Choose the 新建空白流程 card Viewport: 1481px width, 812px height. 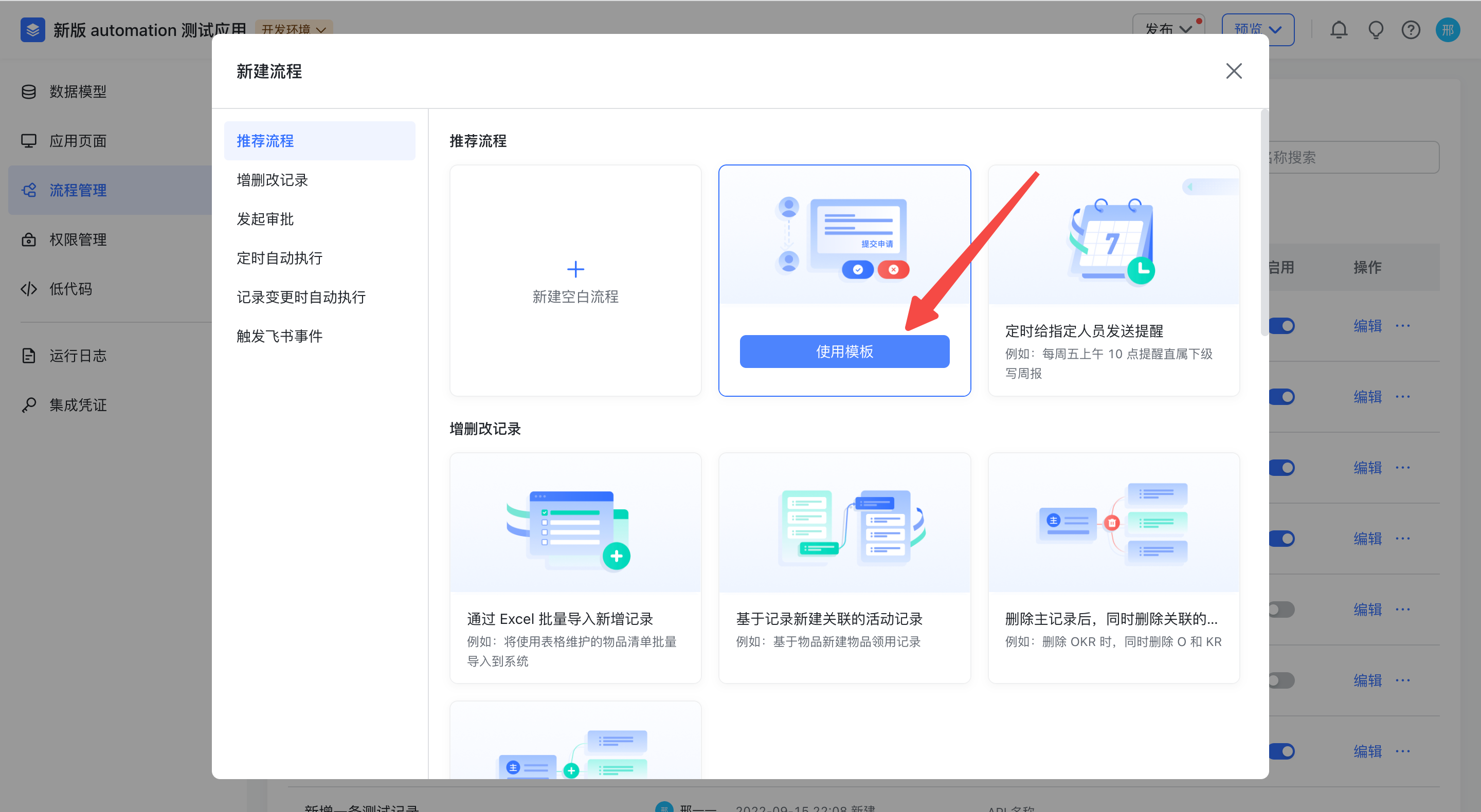575,281
